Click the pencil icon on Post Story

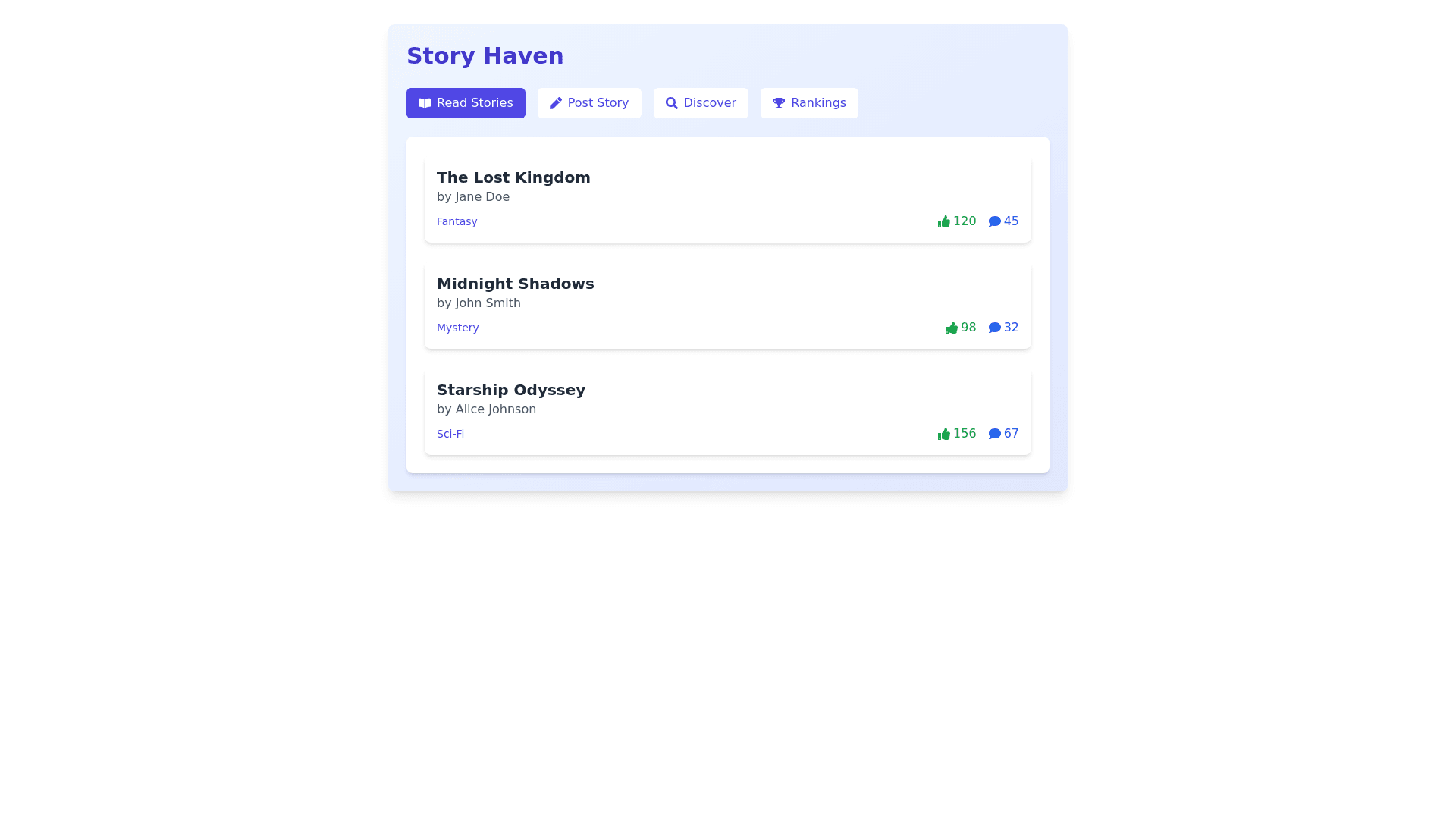tap(556, 103)
